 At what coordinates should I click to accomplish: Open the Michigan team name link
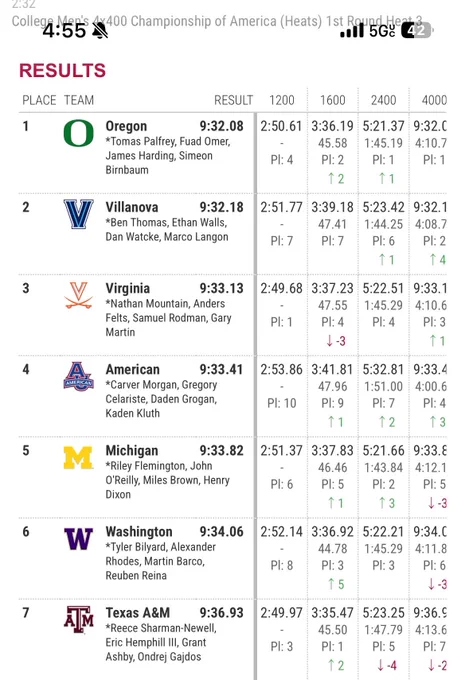[x=132, y=451]
